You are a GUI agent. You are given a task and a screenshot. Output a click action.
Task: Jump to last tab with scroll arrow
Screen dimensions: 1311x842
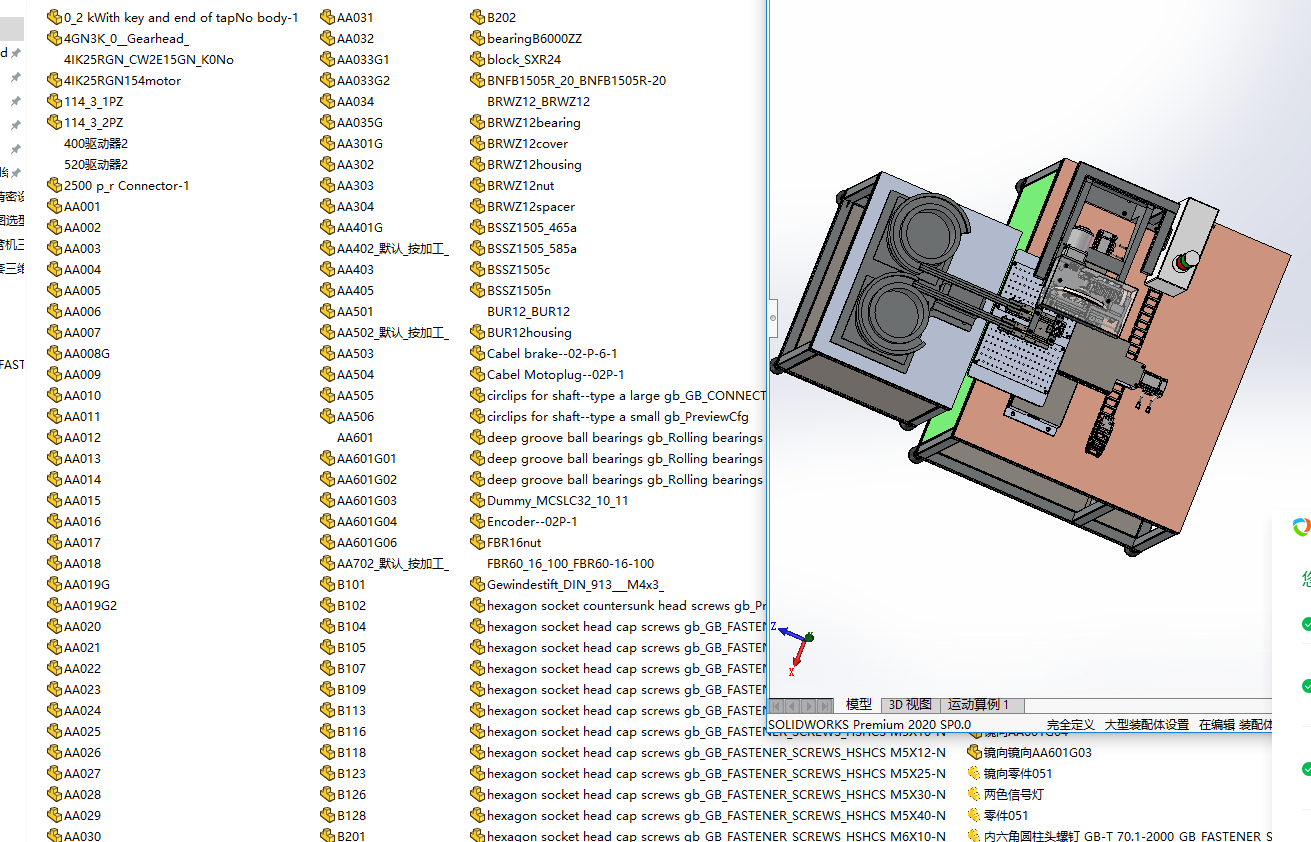(x=825, y=706)
